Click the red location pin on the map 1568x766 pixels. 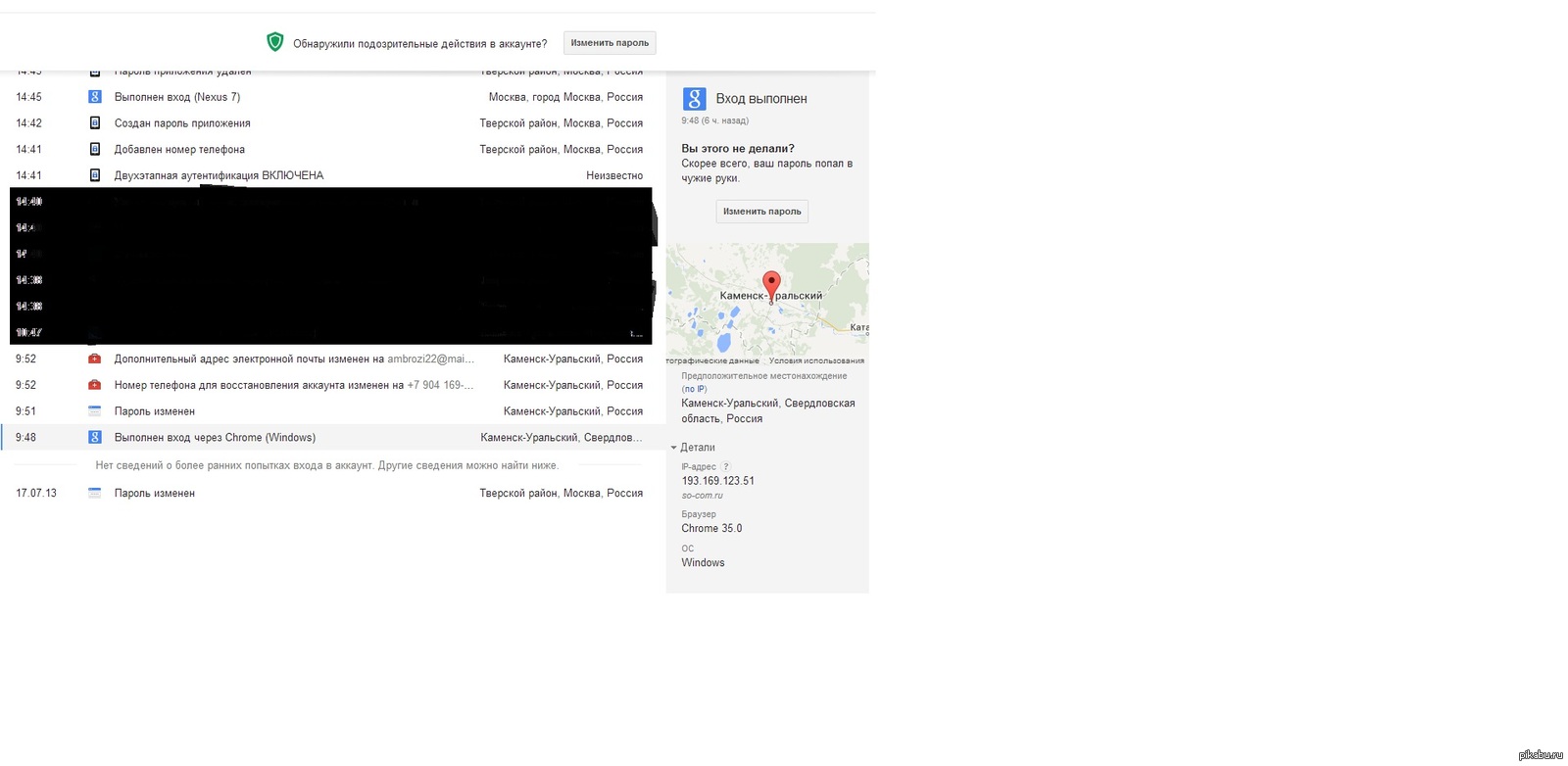point(771,286)
